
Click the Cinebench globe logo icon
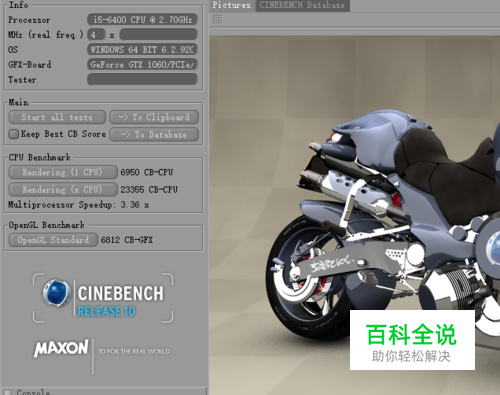(56, 293)
